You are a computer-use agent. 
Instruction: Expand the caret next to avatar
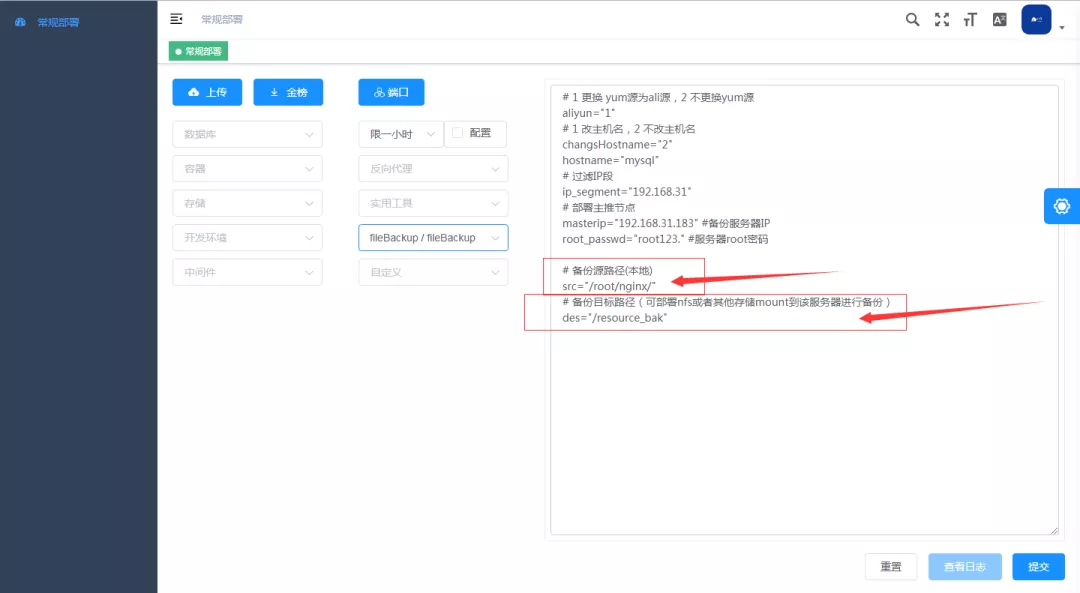coord(1061,28)
